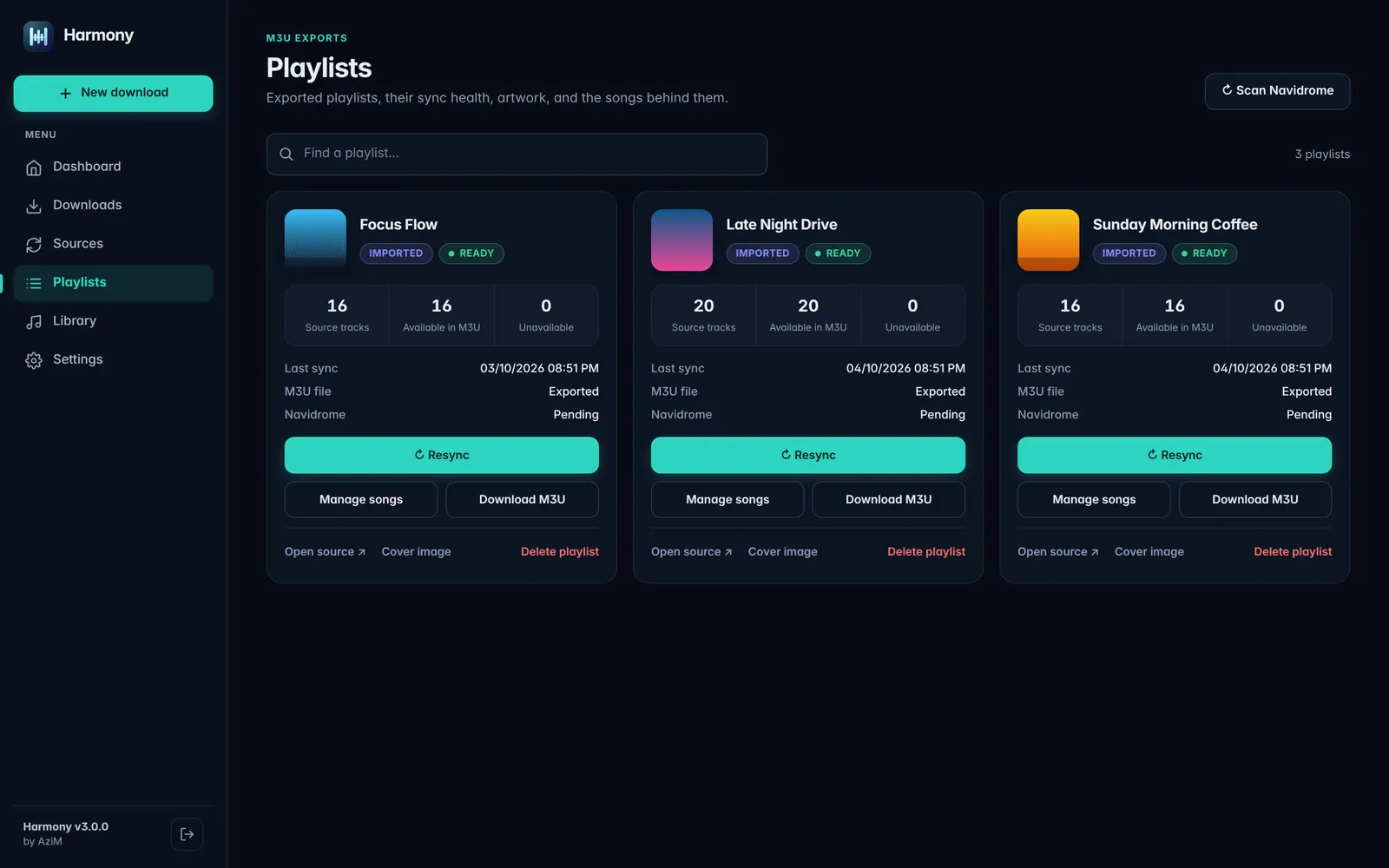Click the Sunday Morning Coffee title

1175,225
